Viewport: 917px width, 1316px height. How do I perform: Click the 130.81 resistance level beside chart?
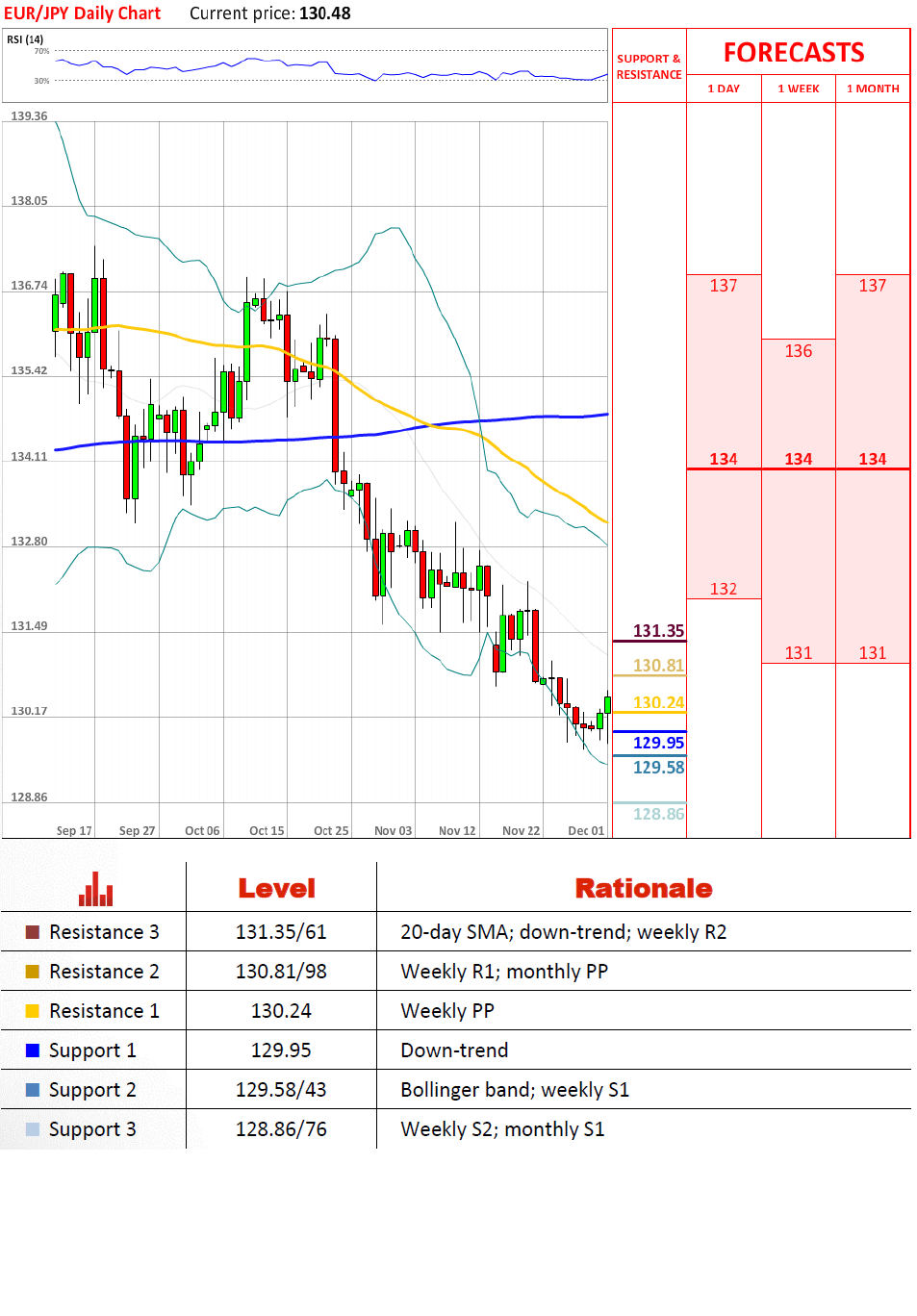(658, 666)
